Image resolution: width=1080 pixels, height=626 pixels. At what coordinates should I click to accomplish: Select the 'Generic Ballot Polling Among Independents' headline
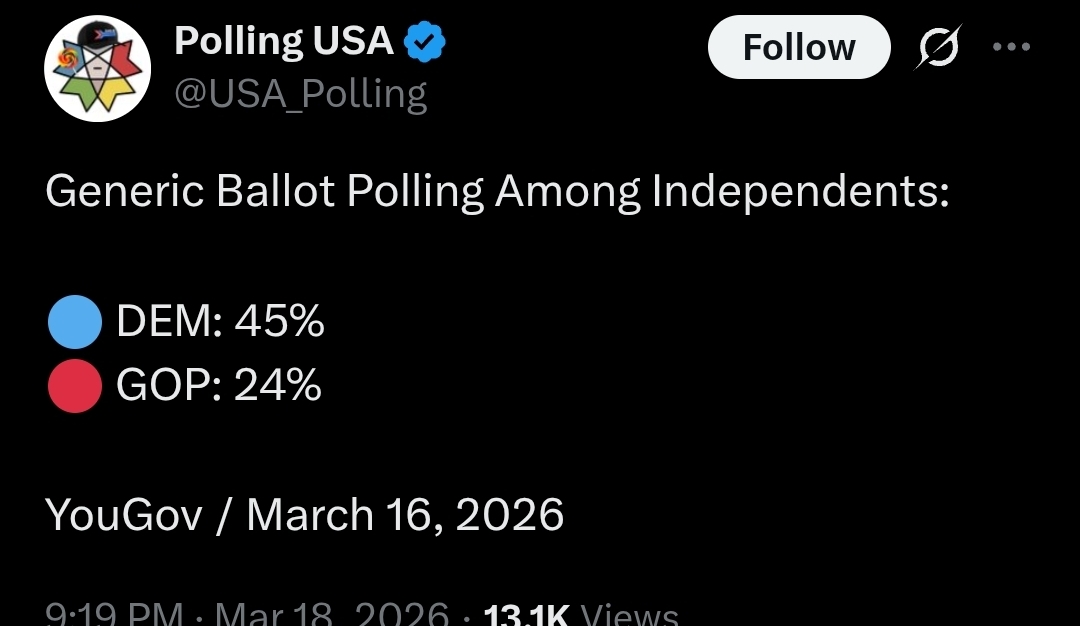pos(496,192)
